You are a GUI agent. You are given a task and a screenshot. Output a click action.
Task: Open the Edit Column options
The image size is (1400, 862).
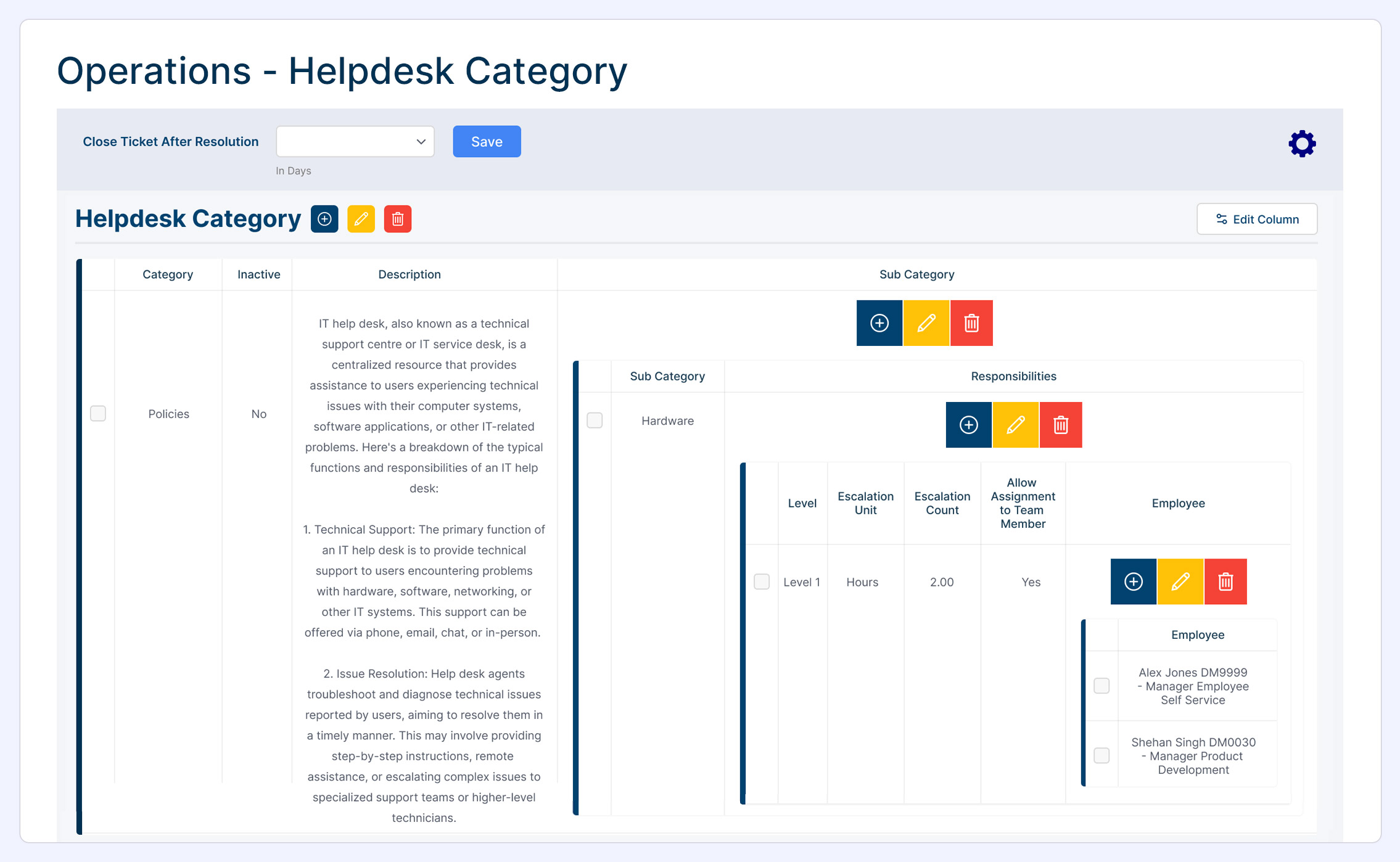point(1257,220)
